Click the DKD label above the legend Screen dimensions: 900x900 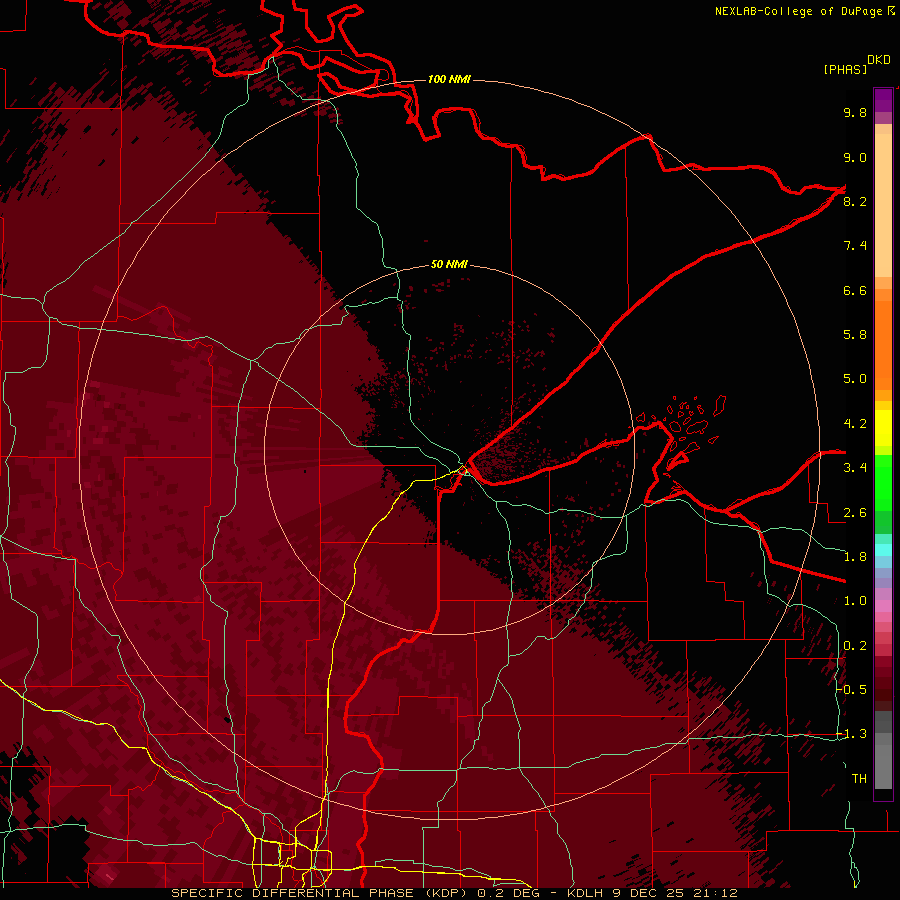[879, 60]
